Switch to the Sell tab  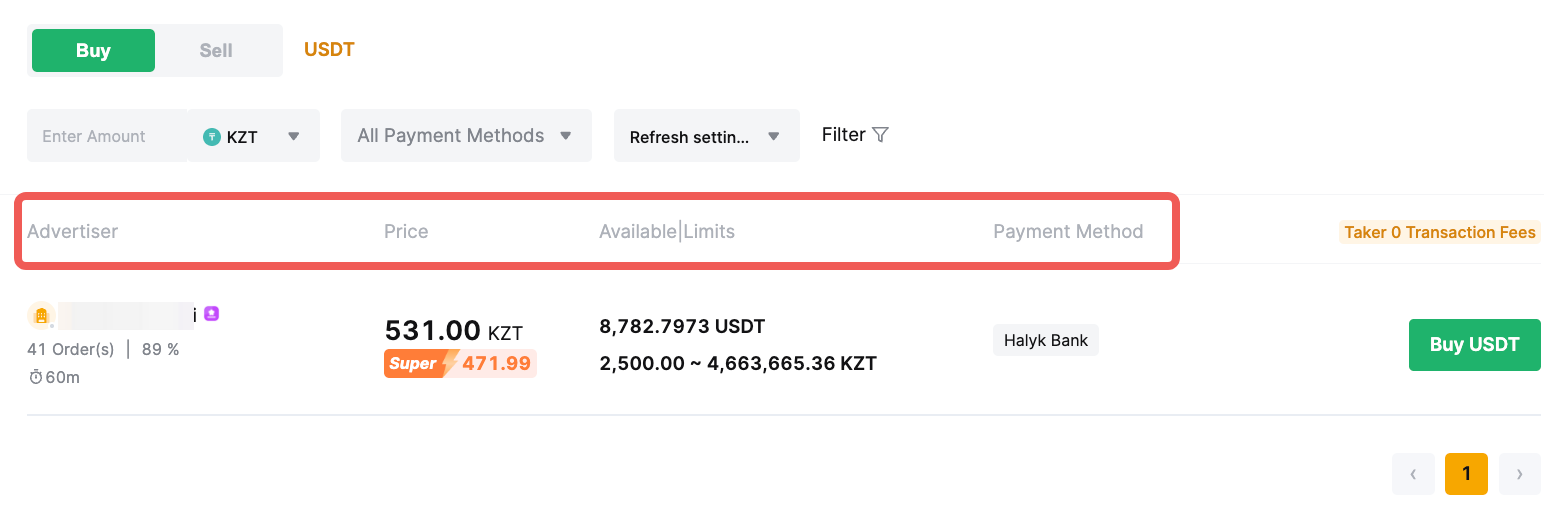coord(216,51)
